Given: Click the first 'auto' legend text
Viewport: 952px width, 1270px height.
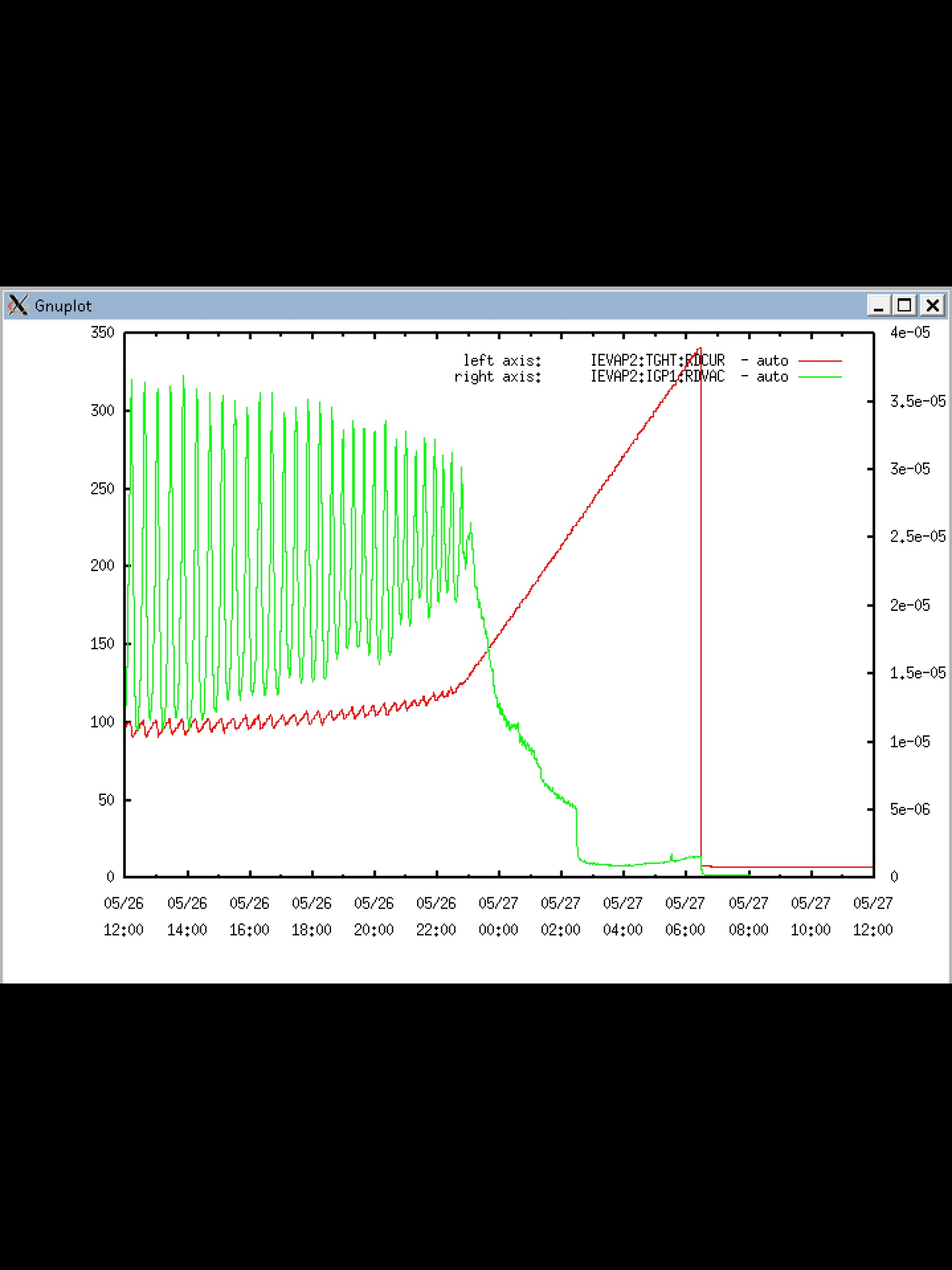Looking at the screenshot, I should tap(772, 361).
